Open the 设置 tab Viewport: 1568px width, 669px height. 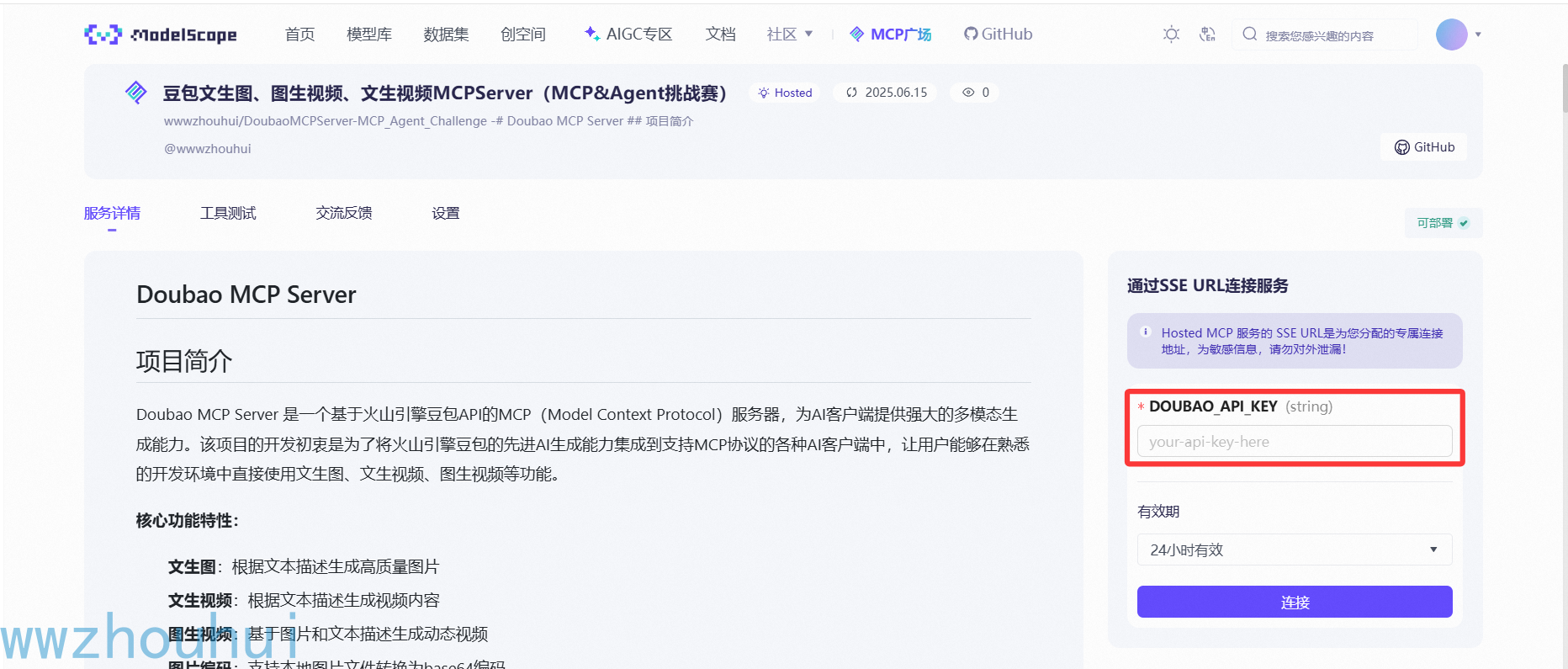pyautogui.click(x=446, y=214)
